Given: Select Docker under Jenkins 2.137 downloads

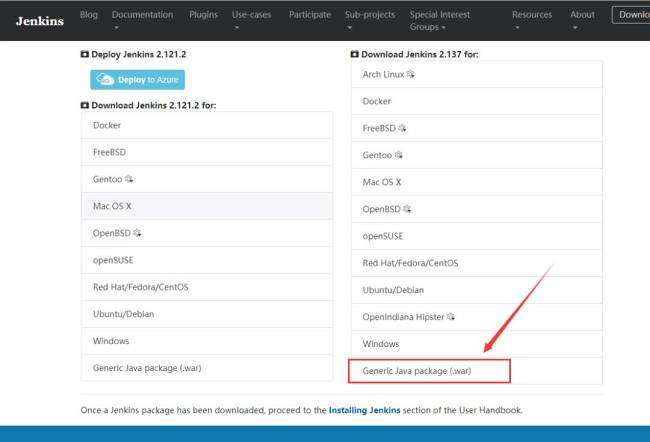Looking at the screenshot, I should (x=477, y=101).
